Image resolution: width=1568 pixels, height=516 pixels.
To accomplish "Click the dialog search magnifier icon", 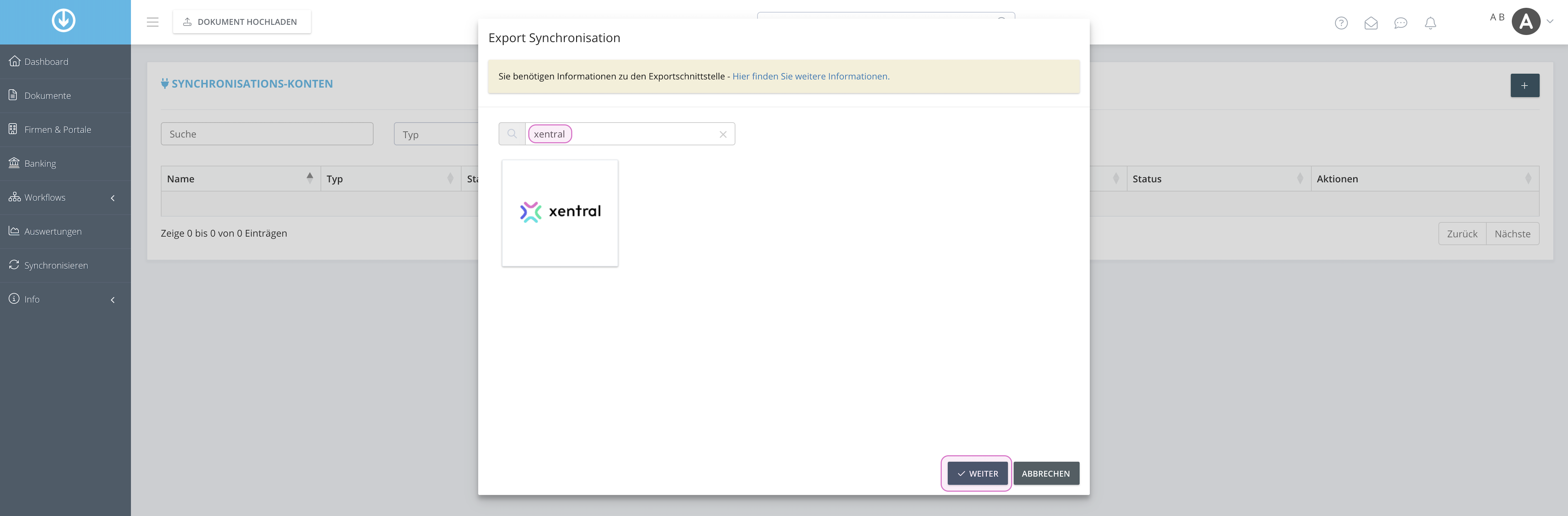I will coord(512,134).
